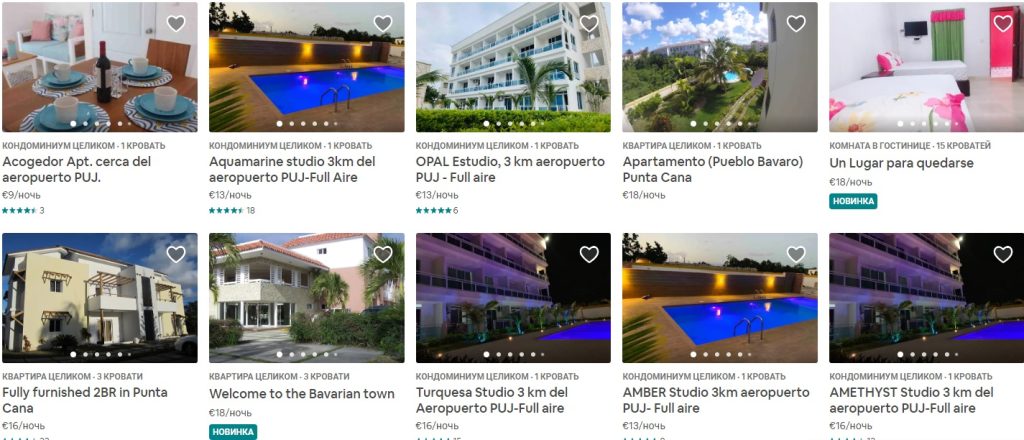The image size is (1024, 440).
Task: Open Apartamento (Pueblo Bavaro) Punta Cana link
Action: click(712, 169)
